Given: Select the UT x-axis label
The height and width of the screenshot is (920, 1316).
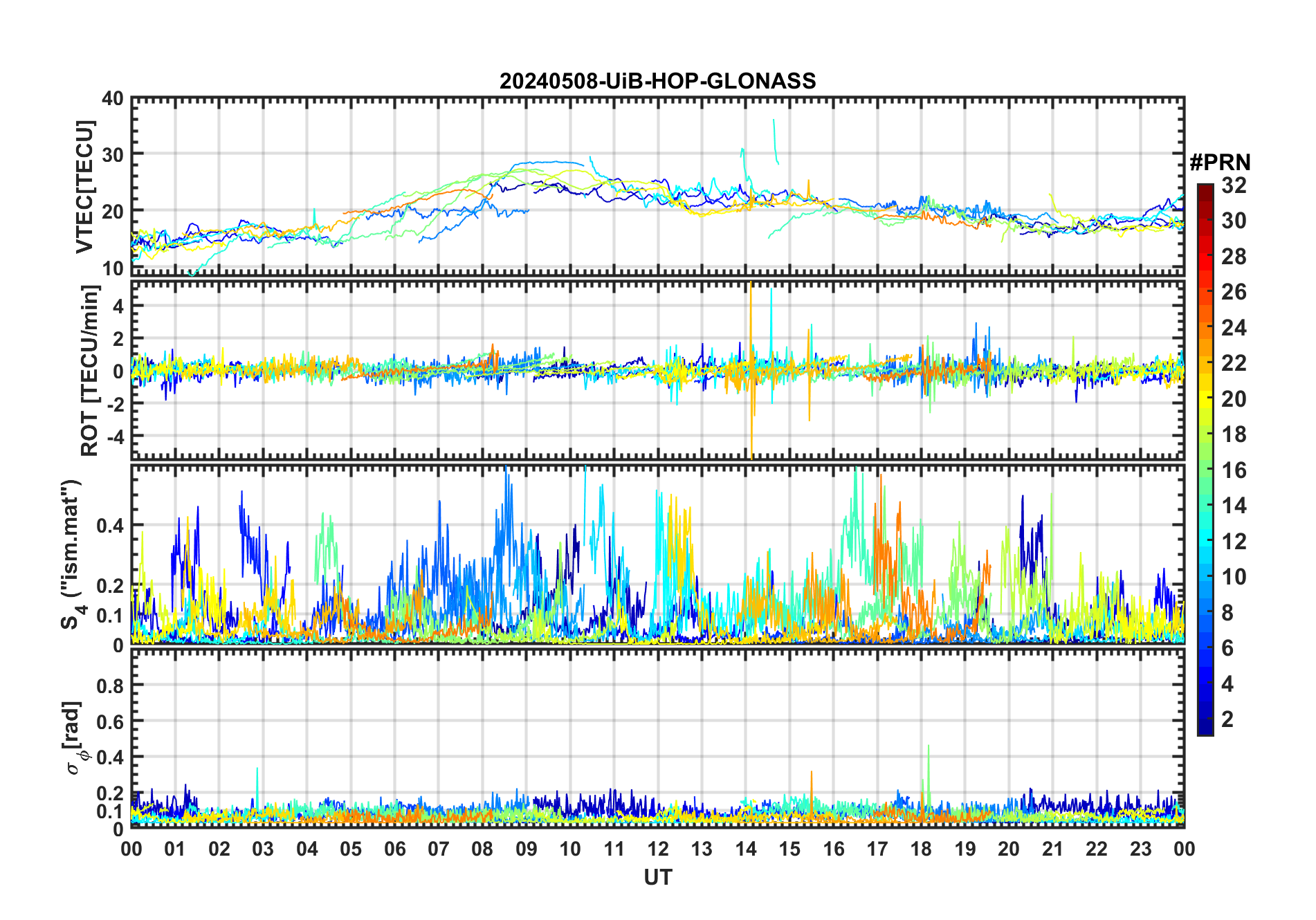Looking at the screenshot, I should click(658, 877).
